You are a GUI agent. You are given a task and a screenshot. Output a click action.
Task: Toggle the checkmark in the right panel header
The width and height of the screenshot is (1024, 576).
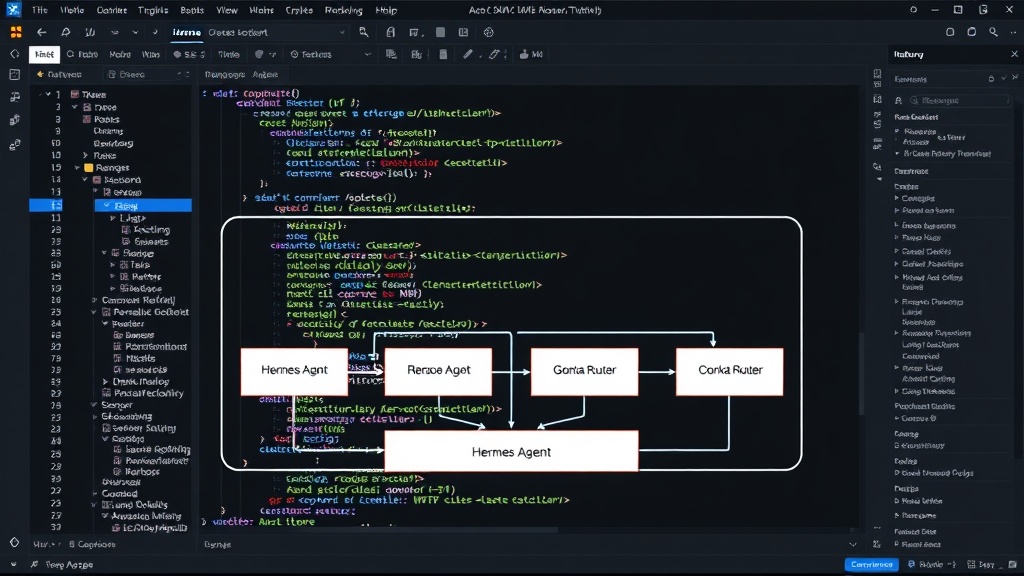tap(1004, 78)
